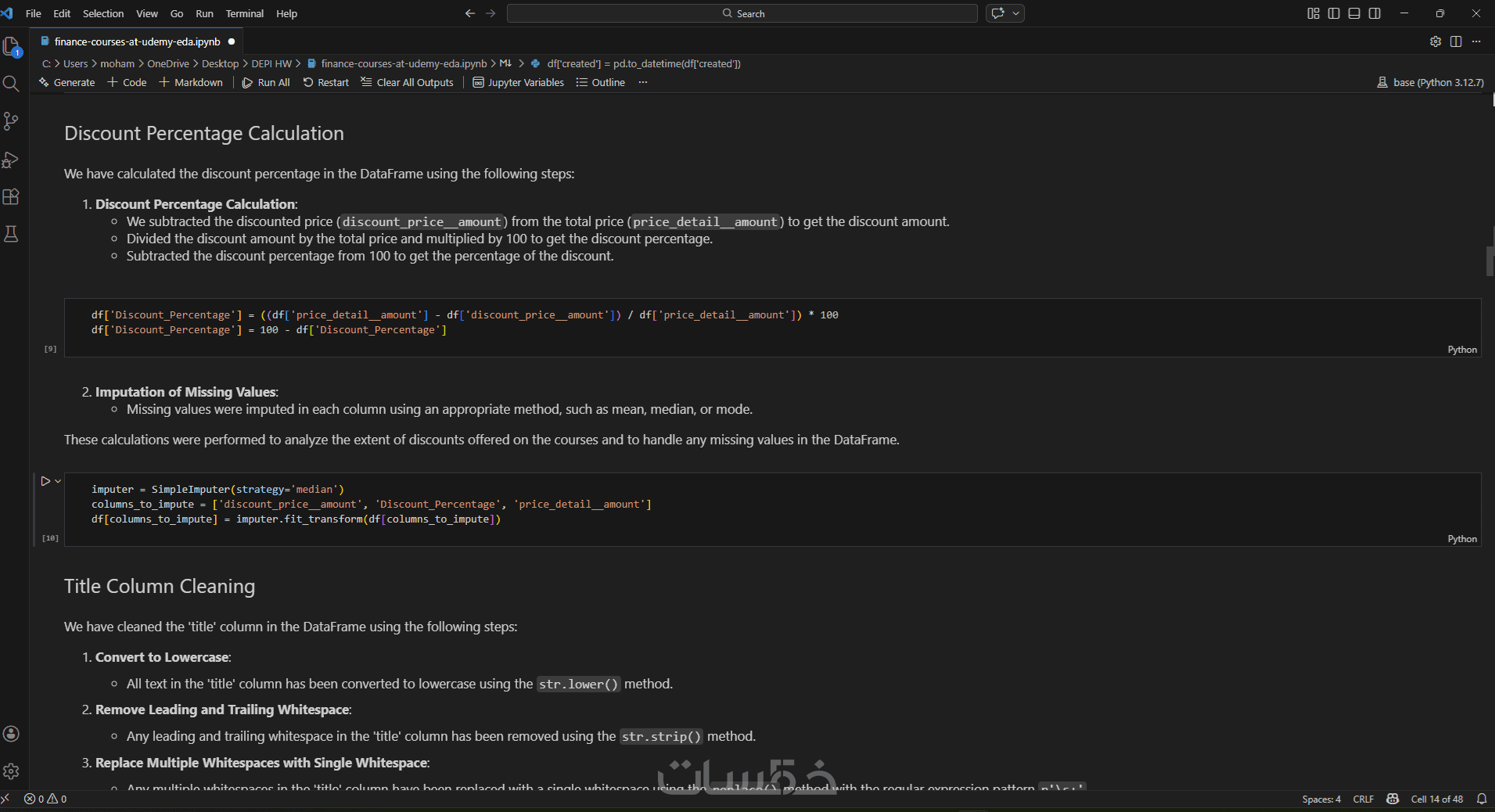1495x812 pixels.
Task: Open notebook toolbar overflow ellipsis
Action: click(x=643, y=82)
